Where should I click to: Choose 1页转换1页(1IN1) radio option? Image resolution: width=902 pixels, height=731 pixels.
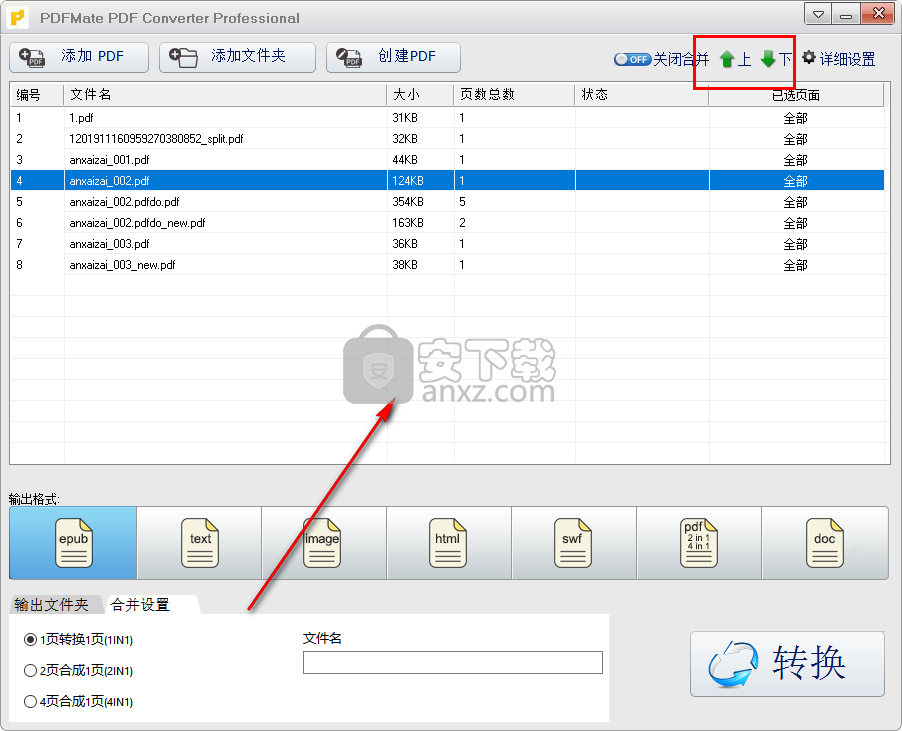[78, 640]
